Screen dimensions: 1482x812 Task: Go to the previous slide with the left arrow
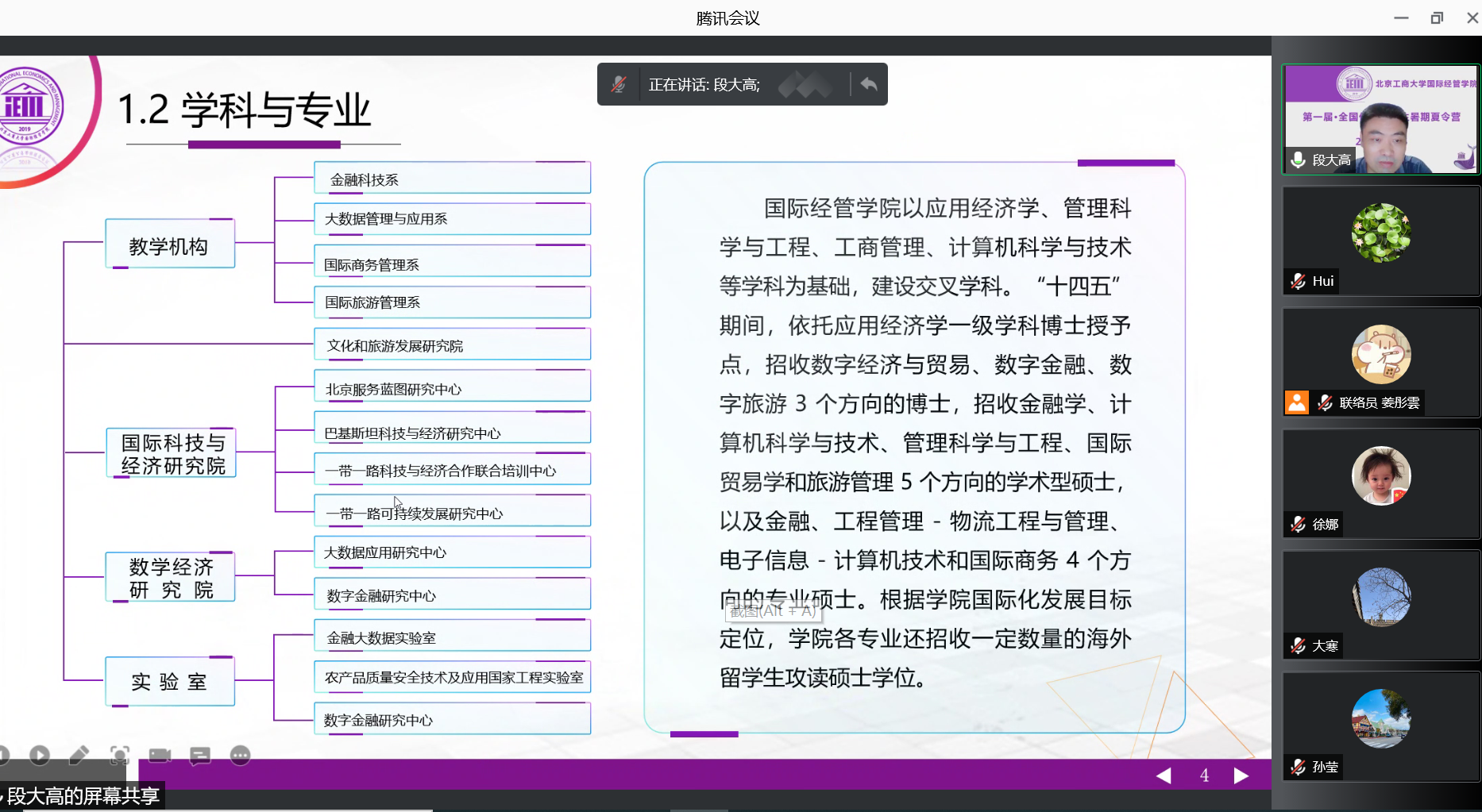point(1164,775)
